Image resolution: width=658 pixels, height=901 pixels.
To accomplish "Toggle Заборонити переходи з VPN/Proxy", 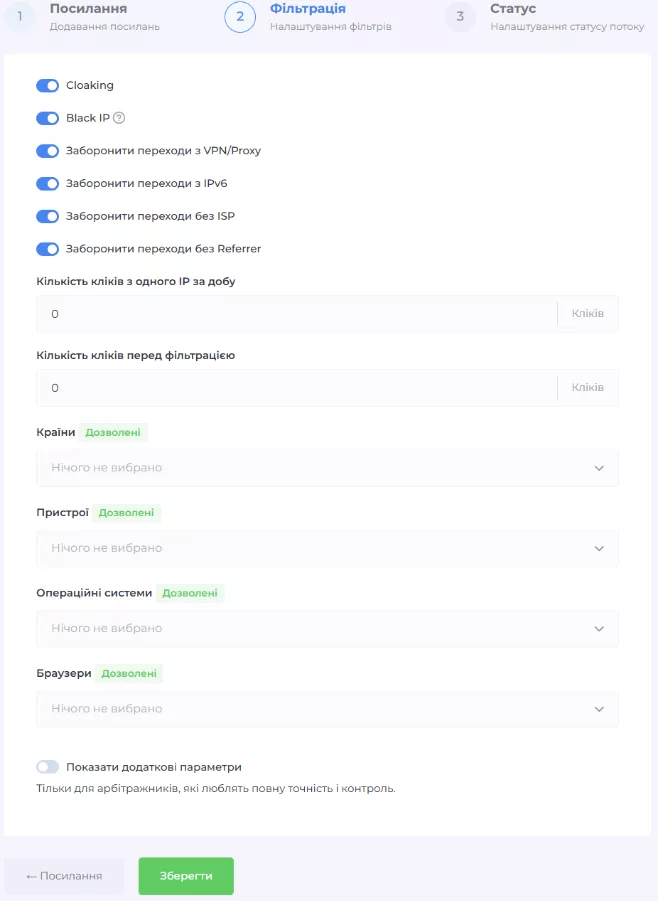I will [x=48, y=151].
